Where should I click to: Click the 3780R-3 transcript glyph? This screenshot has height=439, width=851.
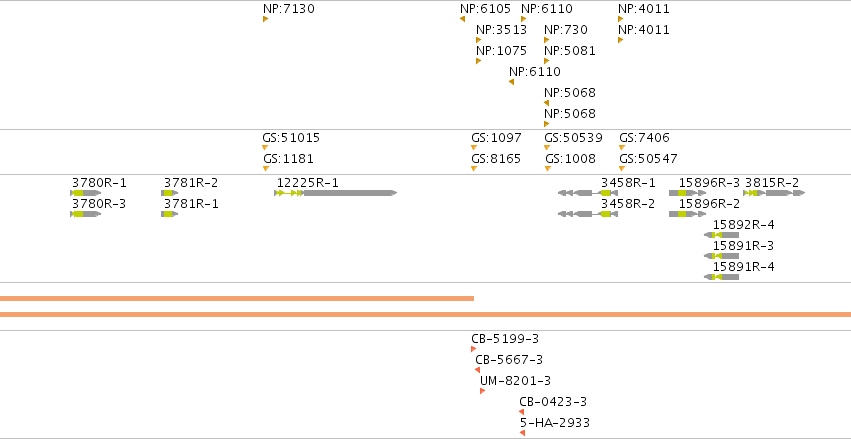pos(86,214)
